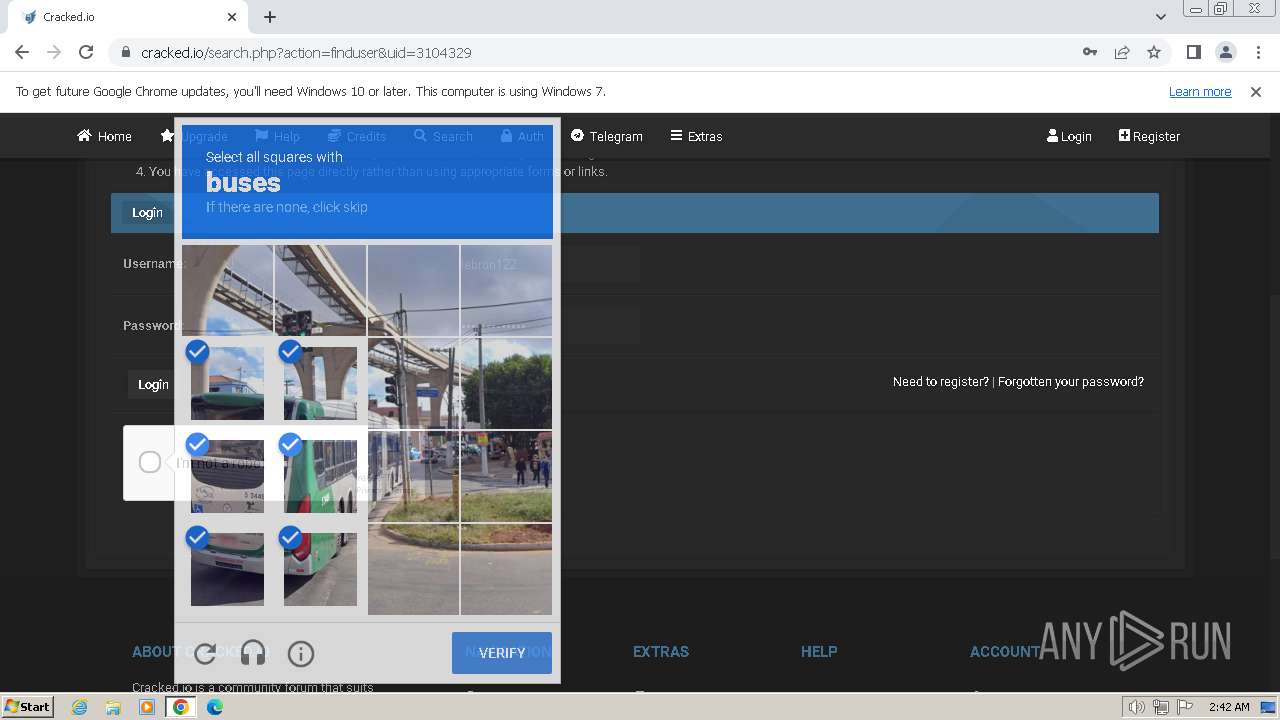Open the saved passwords key icon
This screenshot has height=720, width=1280.
pyautogui.click(x=1090, y=52)
